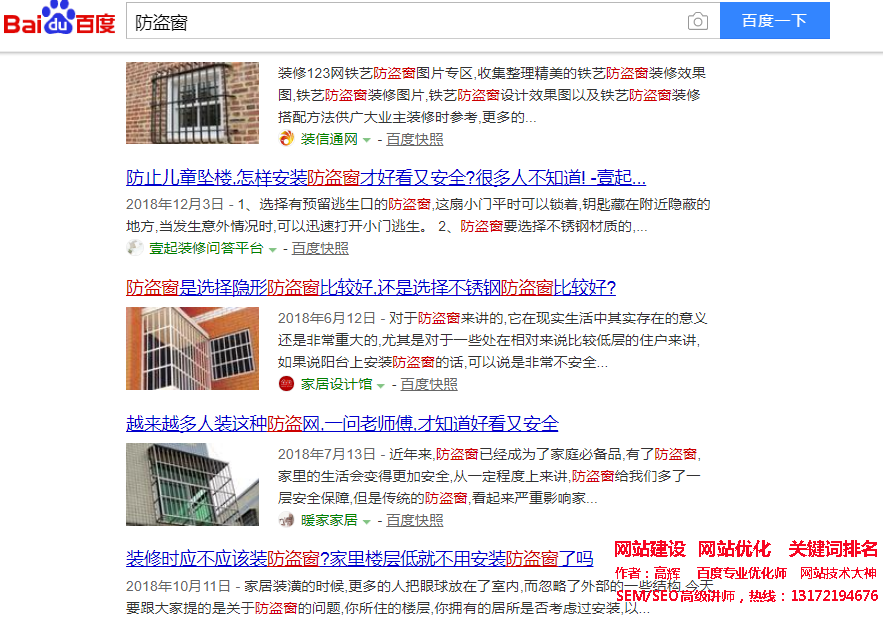This screenshot has height=618, width=883.
Task: Expand dropdown arrow beside 壹起装修问答平台
Action: (x=272, y=249)
